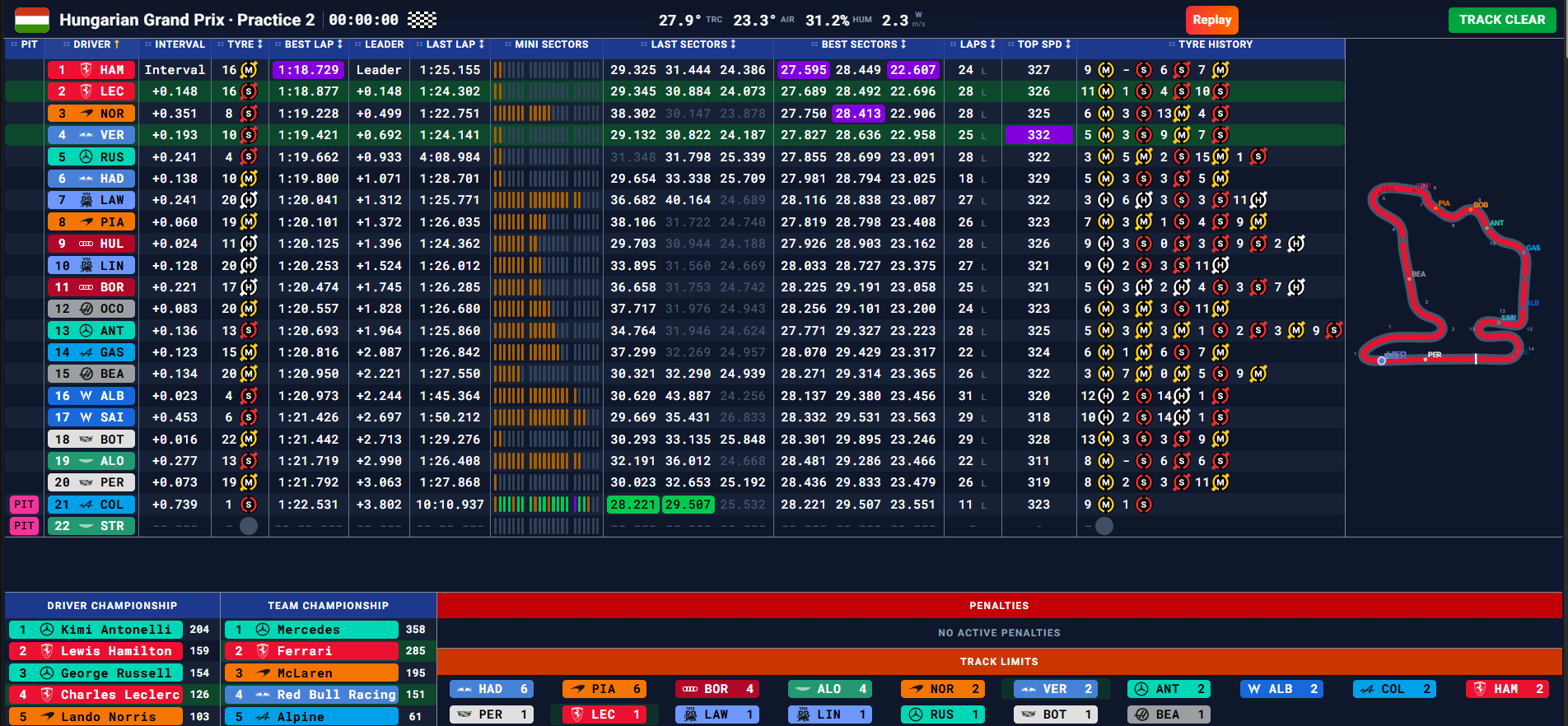The height and width of the screenshot is (726, 1568).
Task: Click the Lewis Hamilton driver championship row
Action: click(x=110, y=651)
